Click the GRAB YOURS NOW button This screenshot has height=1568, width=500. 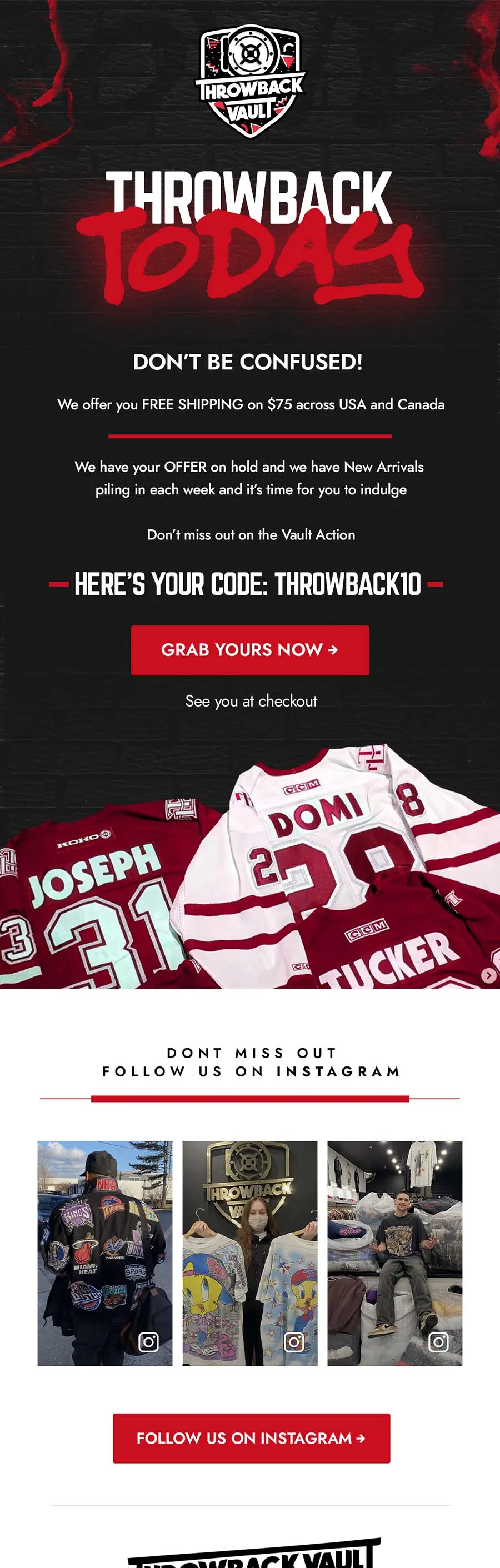(x=249, y=650)
